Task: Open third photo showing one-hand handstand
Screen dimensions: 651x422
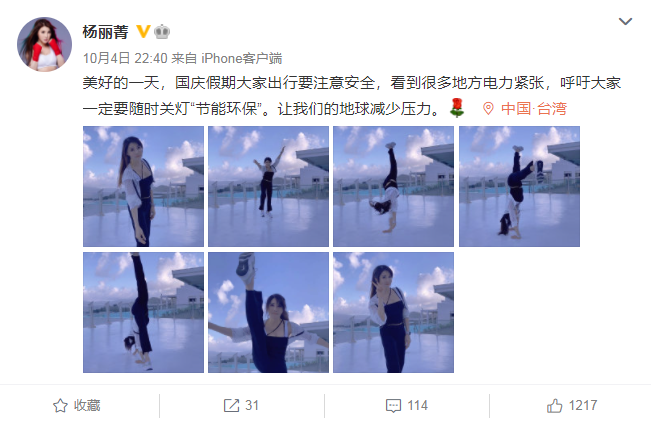Action: 394,186
